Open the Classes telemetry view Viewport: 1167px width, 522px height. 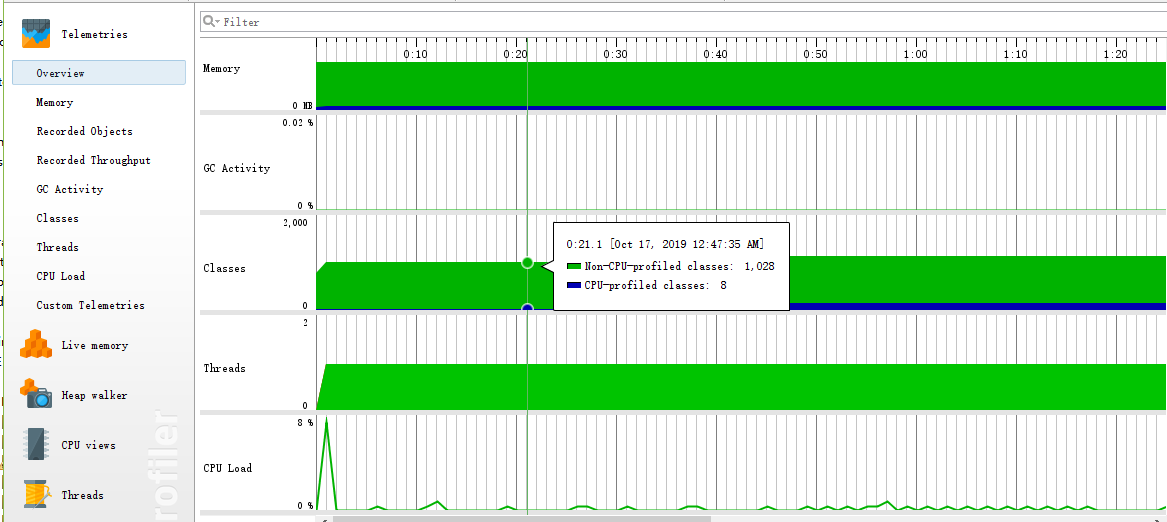(57, 218)
